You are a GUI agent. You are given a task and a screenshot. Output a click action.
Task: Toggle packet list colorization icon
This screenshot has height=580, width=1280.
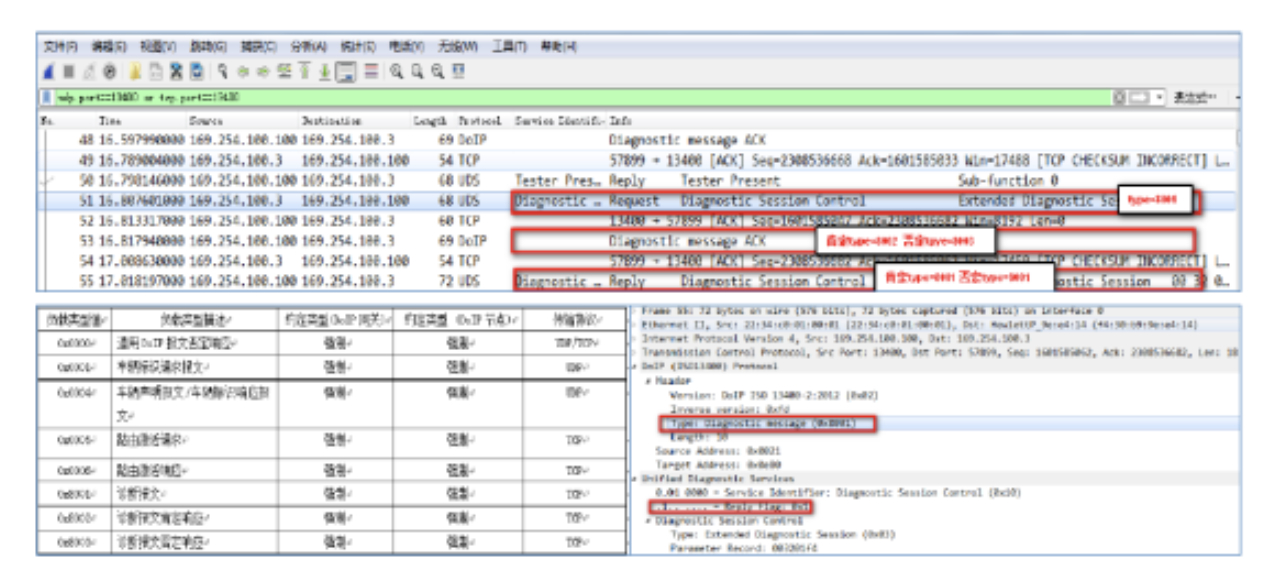372,71
